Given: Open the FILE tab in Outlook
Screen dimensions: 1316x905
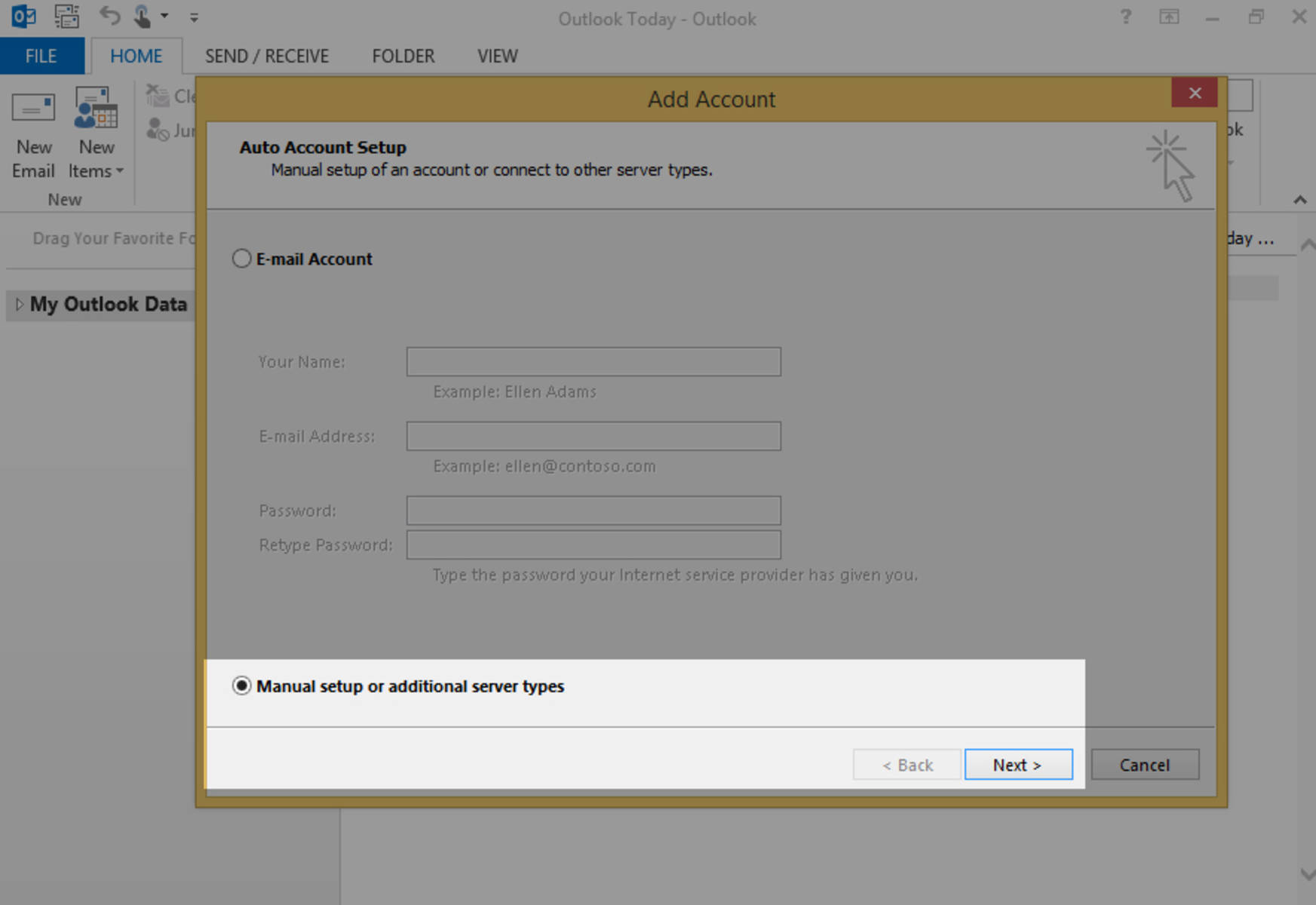Looking at the screenshot, I should 41,57.
